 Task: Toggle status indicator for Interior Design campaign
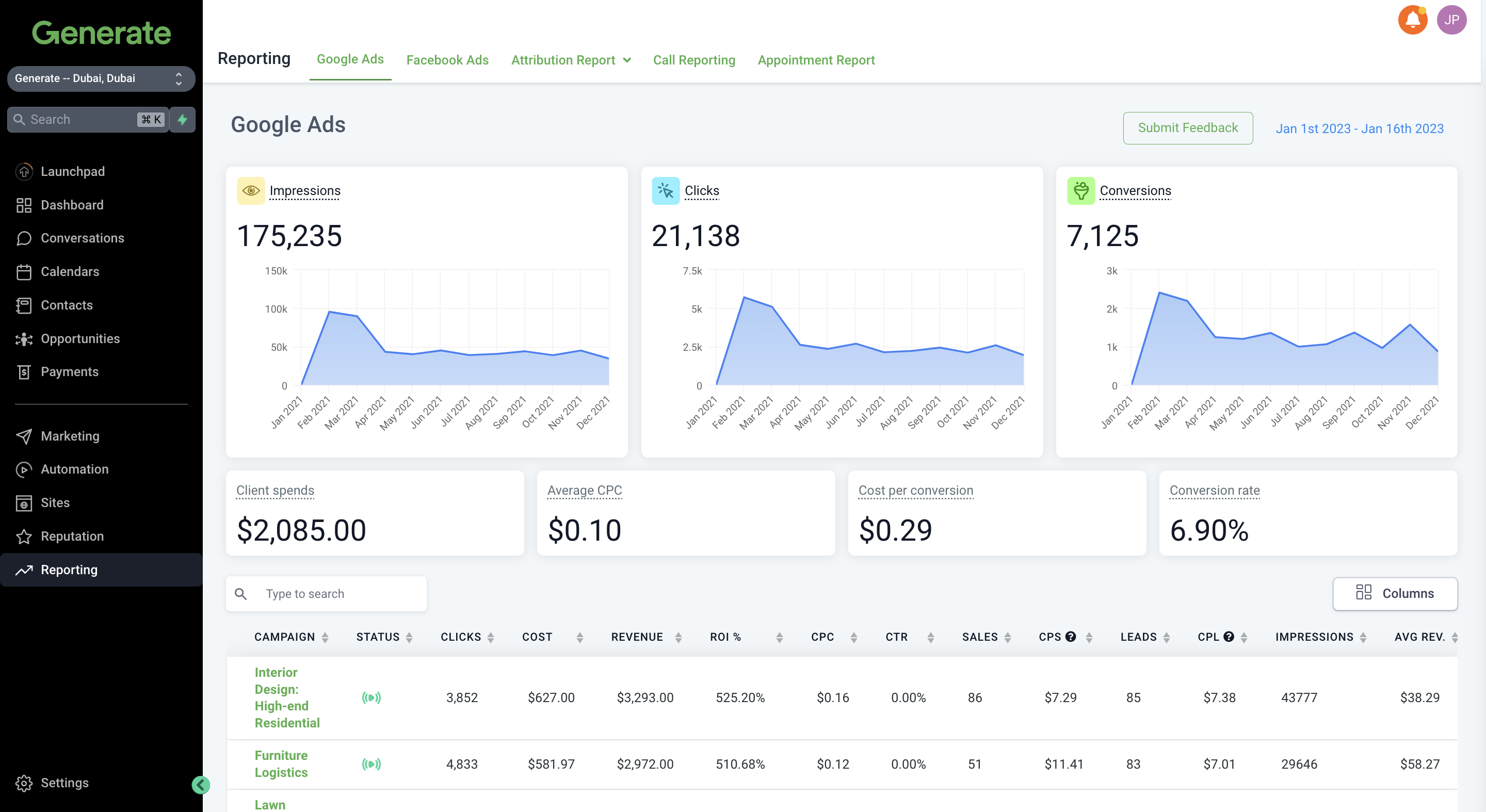click(x=372, y=698)
